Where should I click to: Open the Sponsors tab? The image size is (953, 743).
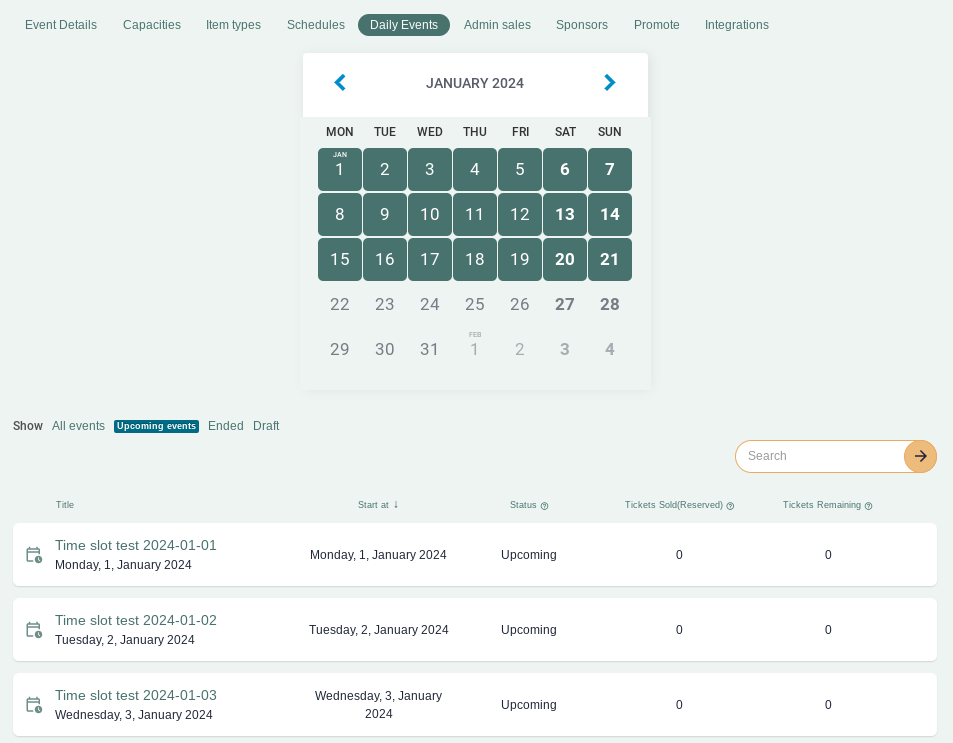pyautogui.click(x=582, y=25)
